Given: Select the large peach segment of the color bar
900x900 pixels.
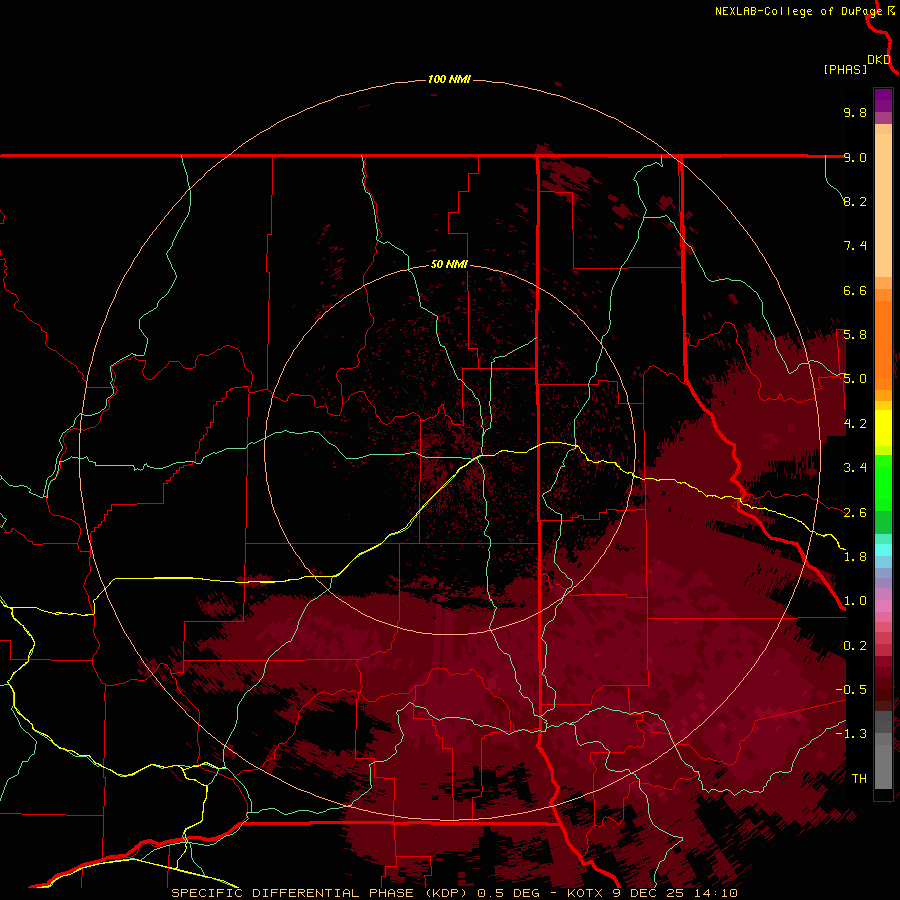Looking at the screenshot, I should click(883, 205).
